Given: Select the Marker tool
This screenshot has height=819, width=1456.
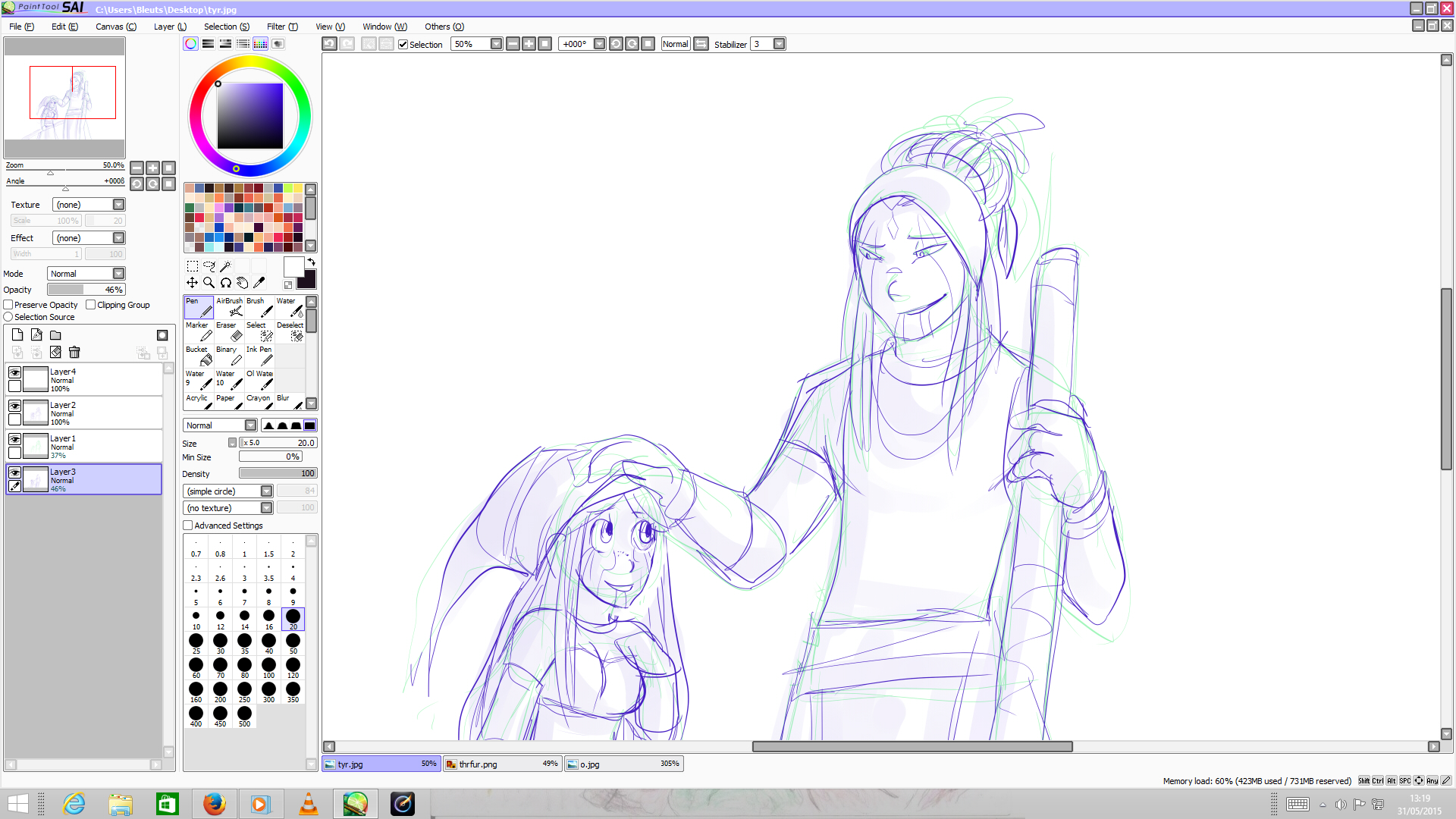Looking at the screenshot, I should (199, 331).
